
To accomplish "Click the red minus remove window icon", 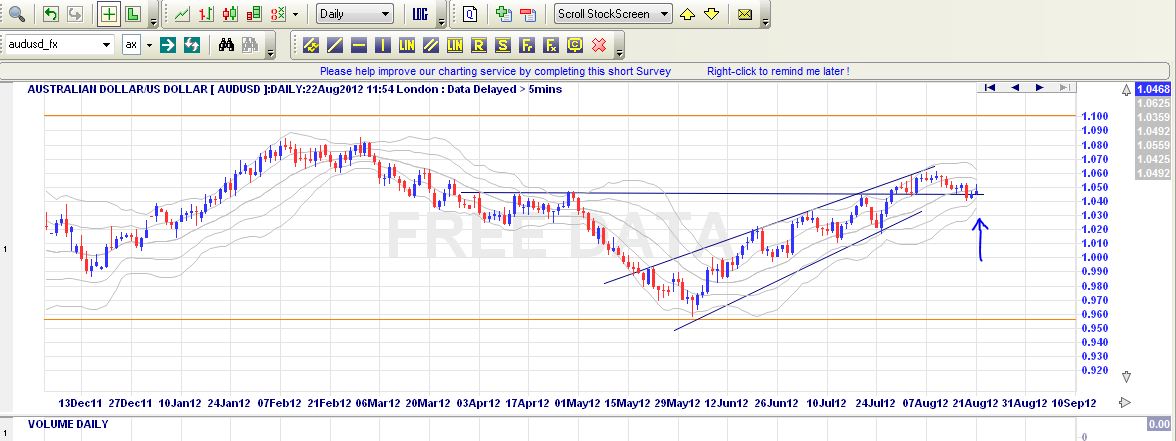I will (x=528, y=14).
